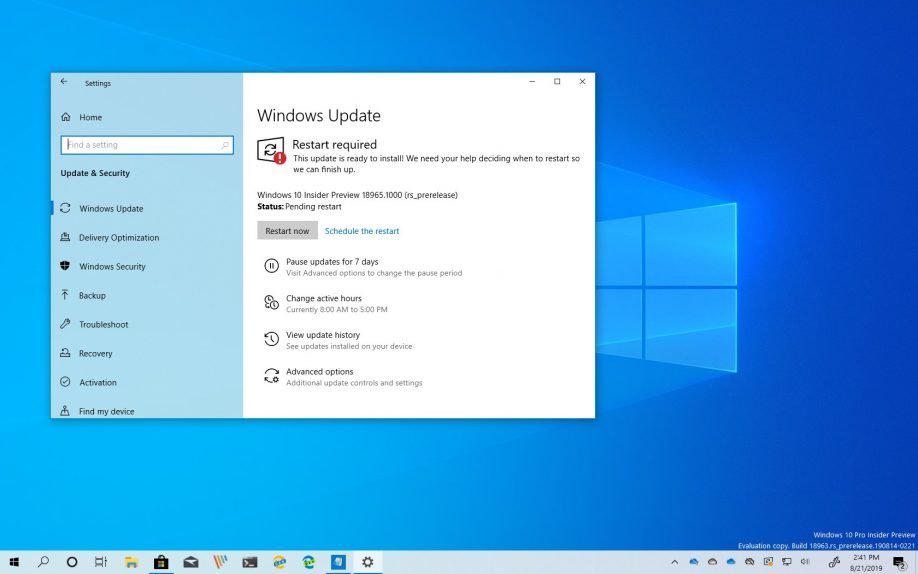Open the Windows Start menu

coord(14,562)
